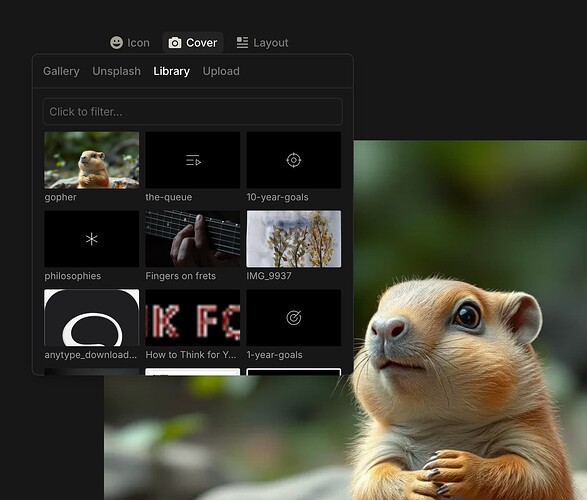587x500 pixels.
Task: Select the Cover camera button
Action: (x=193, y=43)
